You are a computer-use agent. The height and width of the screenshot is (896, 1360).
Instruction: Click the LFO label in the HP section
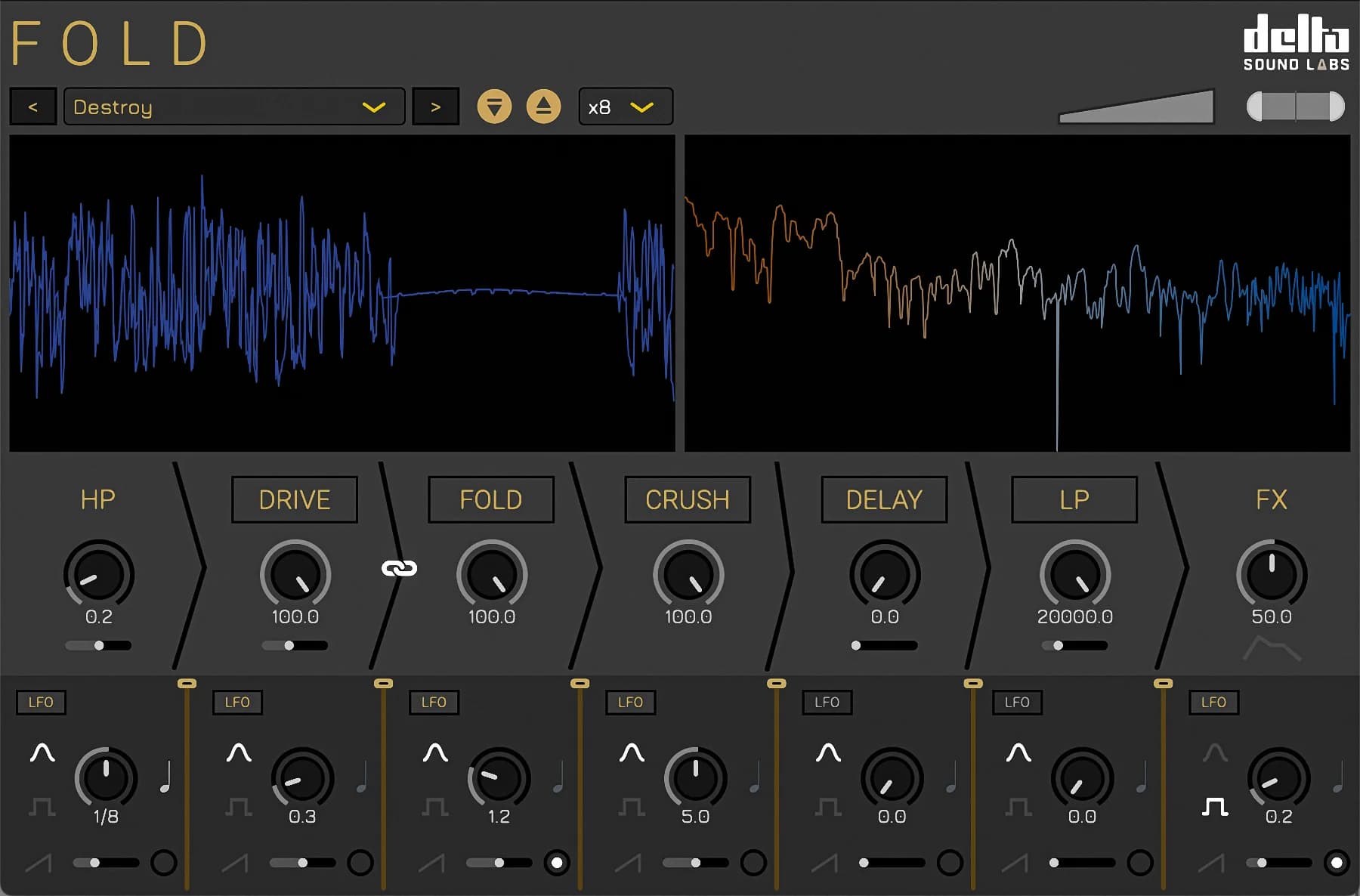[x=41, y=702]
